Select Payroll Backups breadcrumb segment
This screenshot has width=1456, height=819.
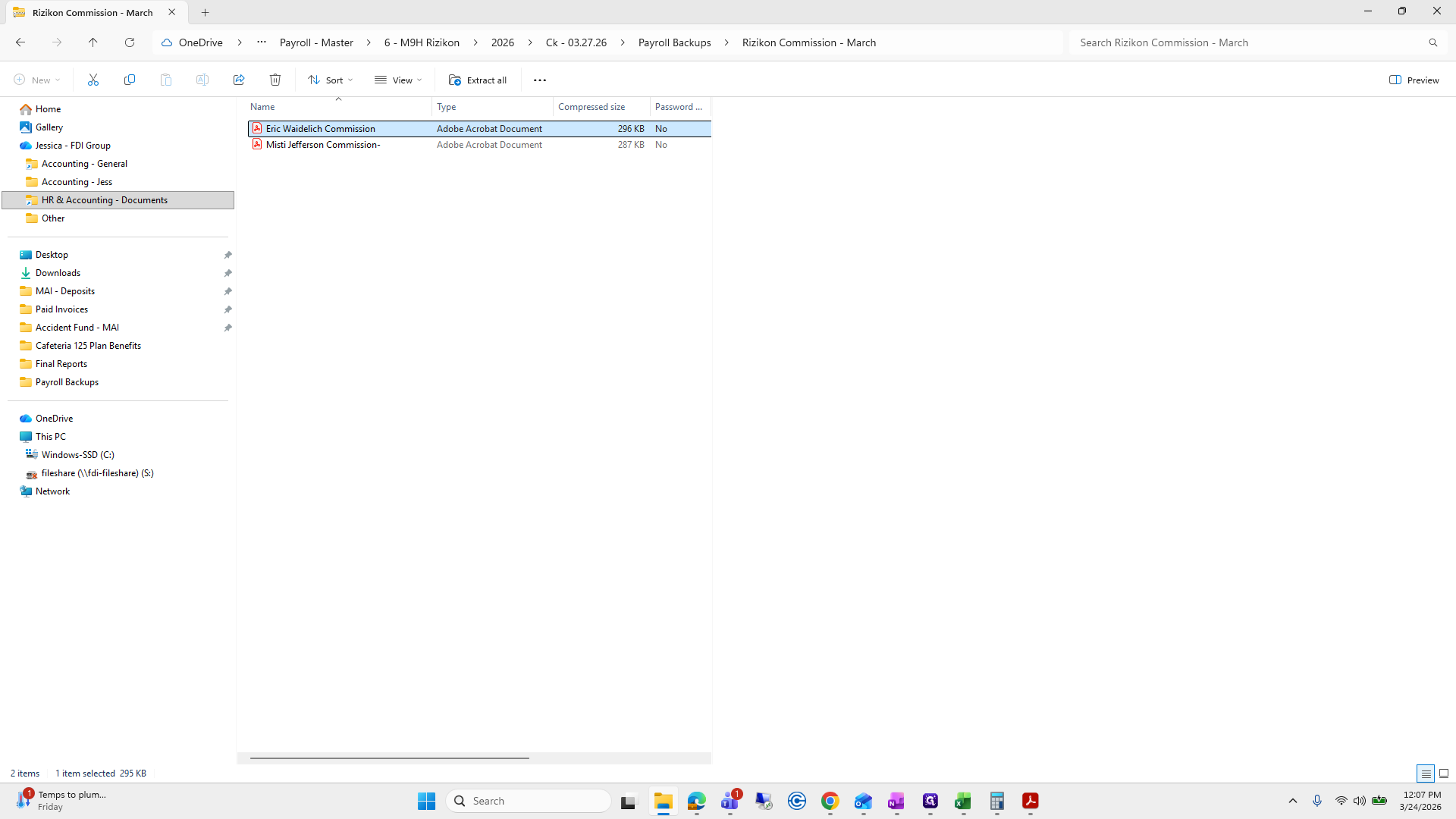click(x=674, y=42)
